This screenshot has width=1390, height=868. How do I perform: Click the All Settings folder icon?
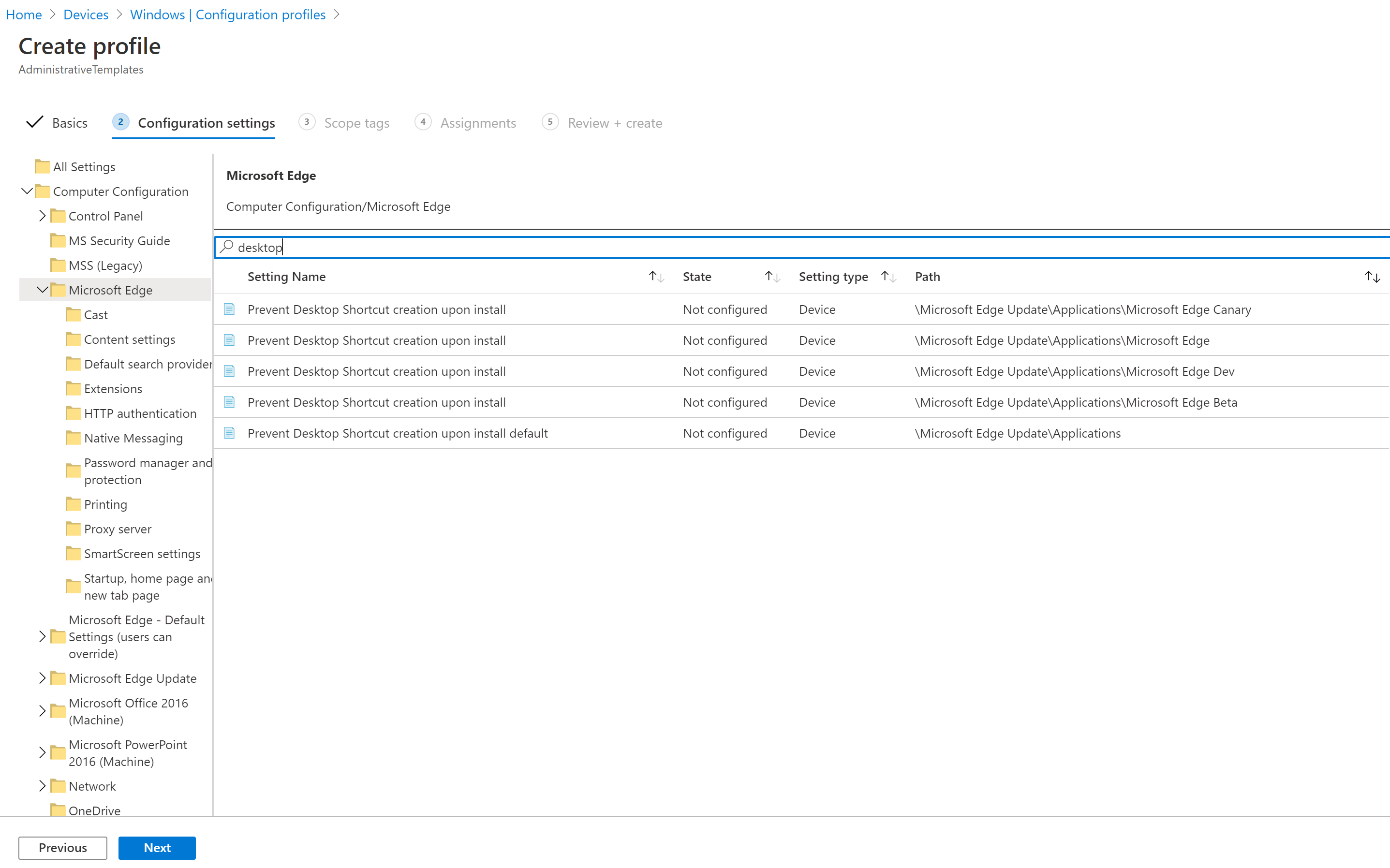tap(43, 166)
